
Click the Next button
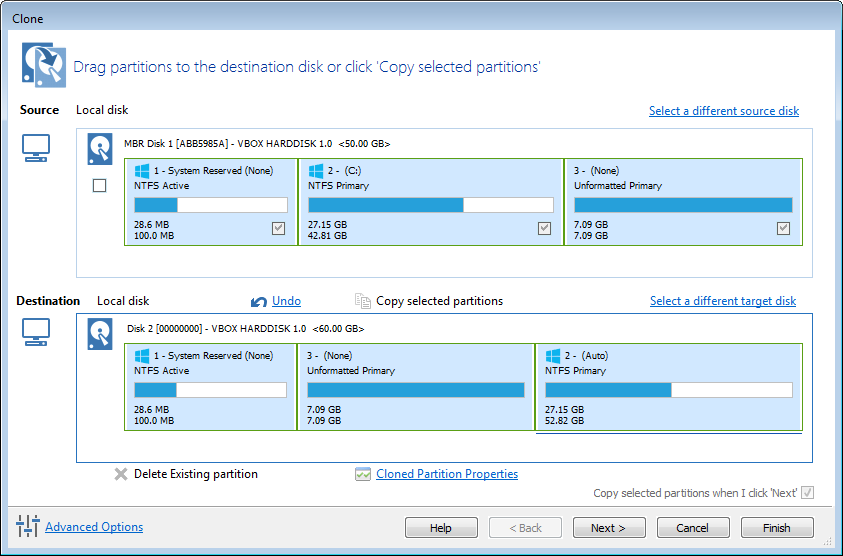coord(609,528)
